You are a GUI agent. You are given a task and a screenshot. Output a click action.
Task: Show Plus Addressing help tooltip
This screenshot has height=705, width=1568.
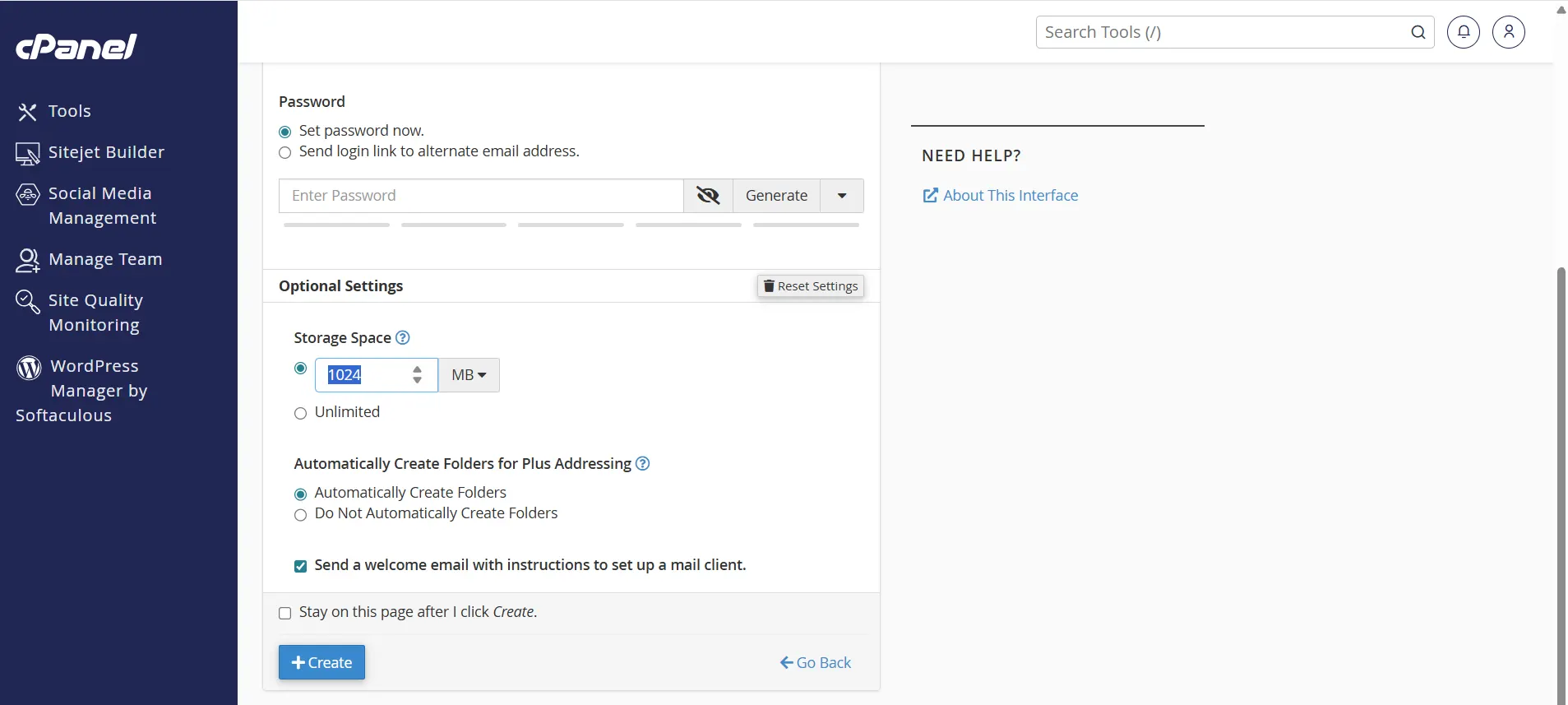tap(643, 464)
